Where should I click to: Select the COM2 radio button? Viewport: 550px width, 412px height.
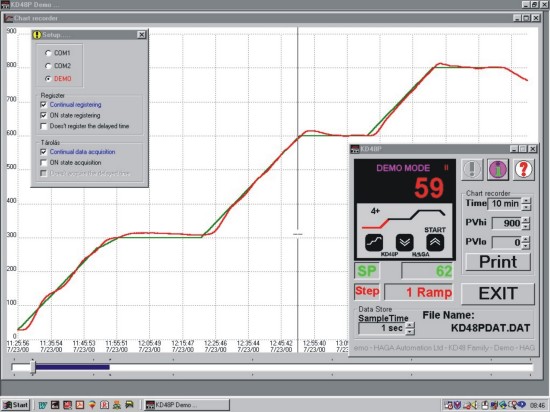click(x=48, y=66)
